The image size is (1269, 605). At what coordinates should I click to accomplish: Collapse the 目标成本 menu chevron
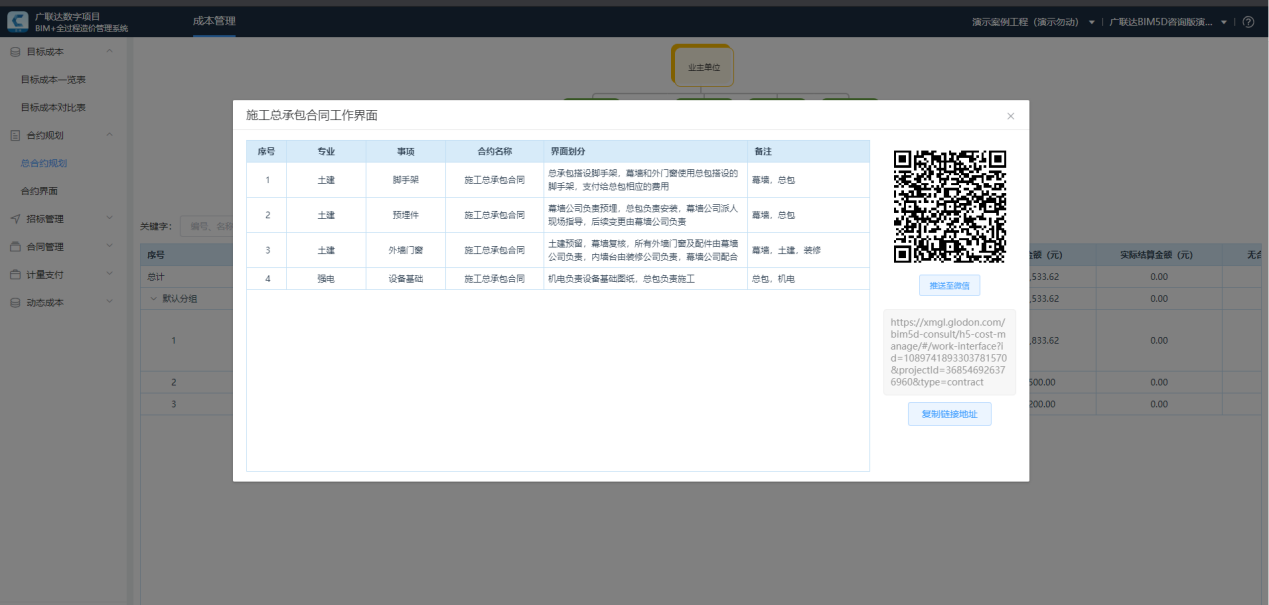pyautogui.click(x=109, y=51)
